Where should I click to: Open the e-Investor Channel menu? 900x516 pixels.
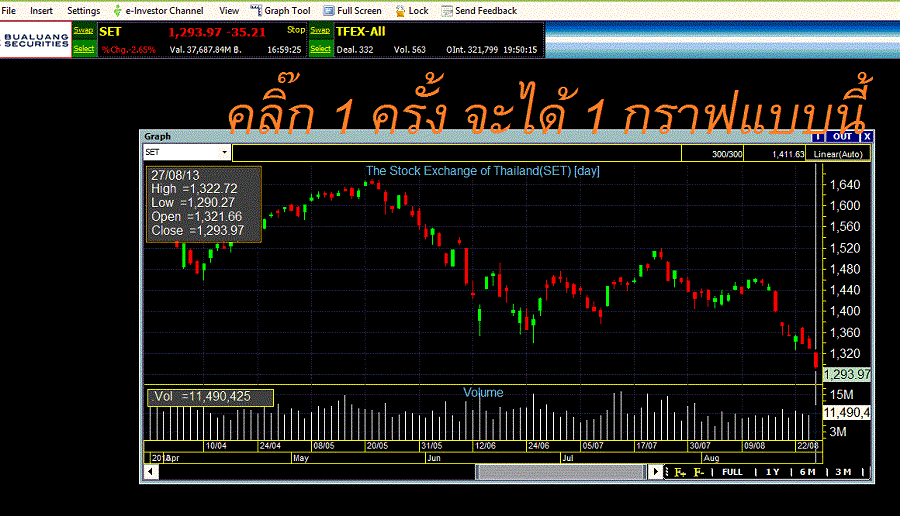tap(164, 10)
